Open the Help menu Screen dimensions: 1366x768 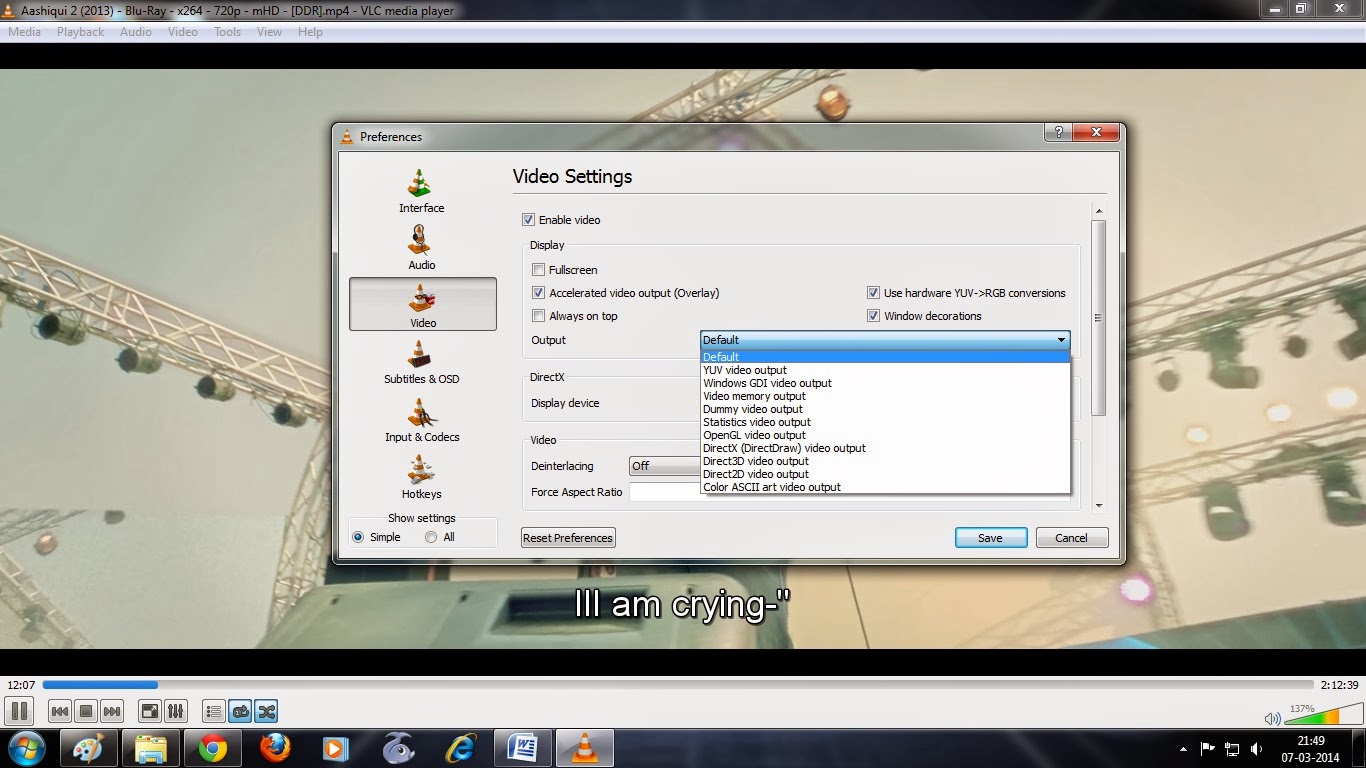(x=311, y=32)
